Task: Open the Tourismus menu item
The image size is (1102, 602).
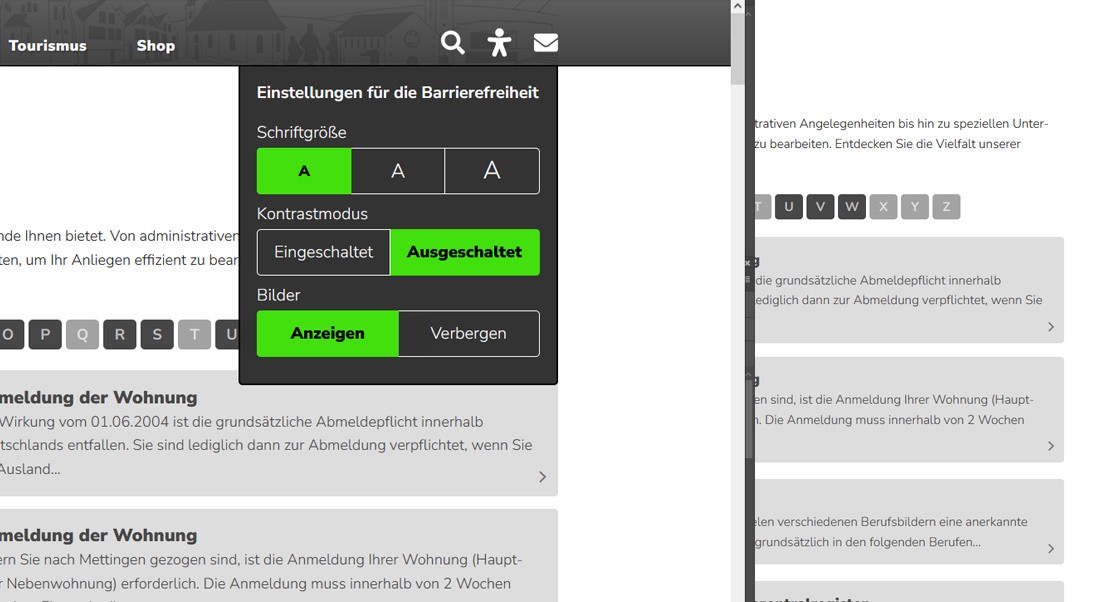Action: tap(48, 46)
